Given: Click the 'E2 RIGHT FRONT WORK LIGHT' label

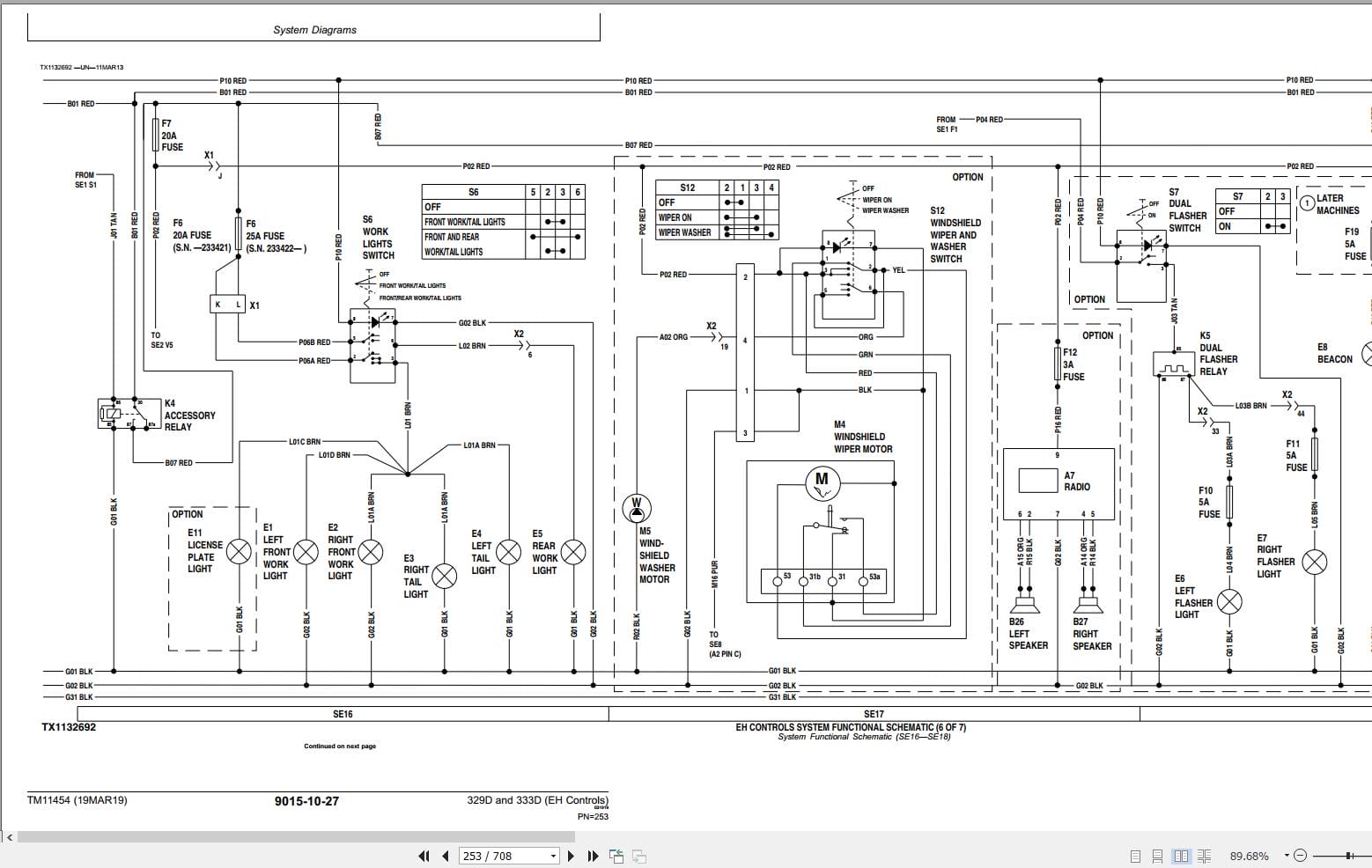Looking at the screenshot, I should (341, 552).
